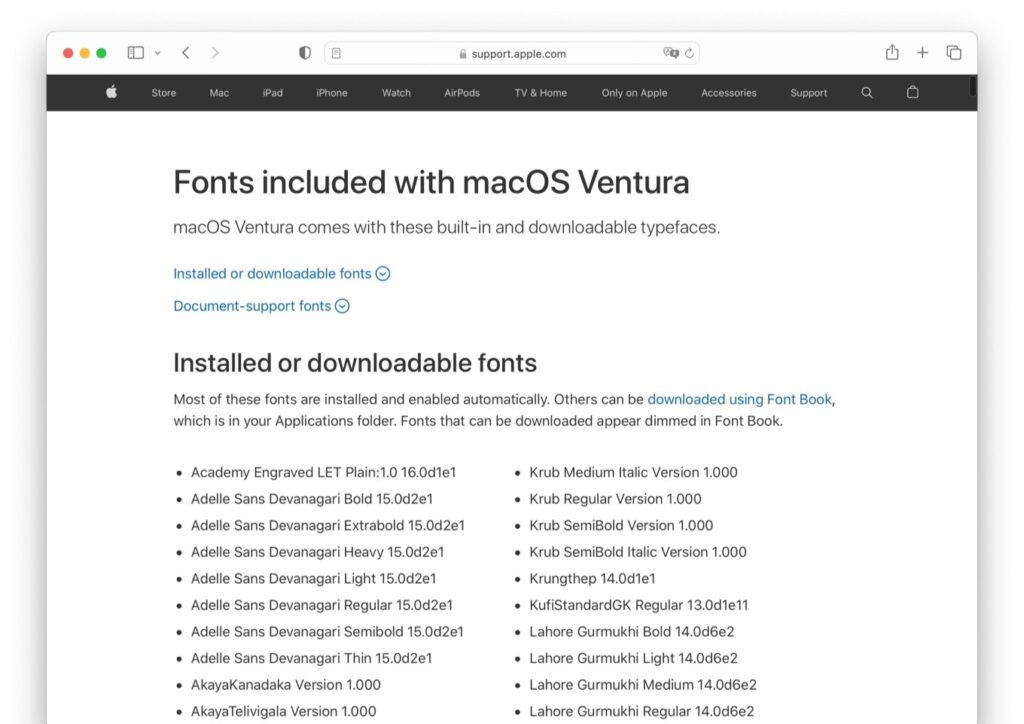Open the AirPods menu item
Viewport: 1024px width, 724px height.
(x=461, y=92)
